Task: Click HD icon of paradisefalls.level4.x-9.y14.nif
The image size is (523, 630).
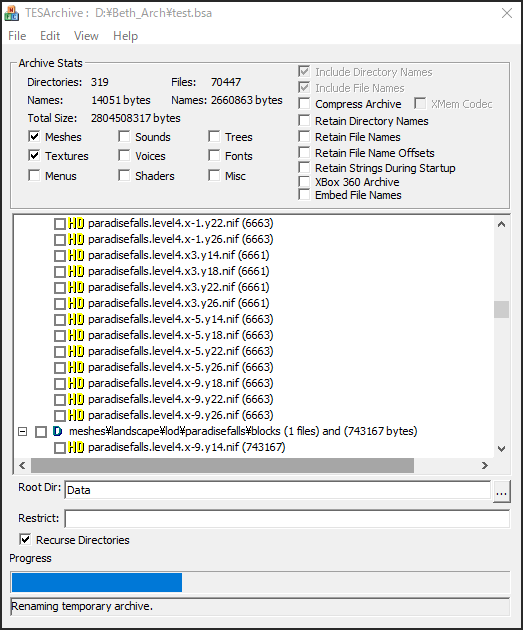Action: [x=76, y=447]
